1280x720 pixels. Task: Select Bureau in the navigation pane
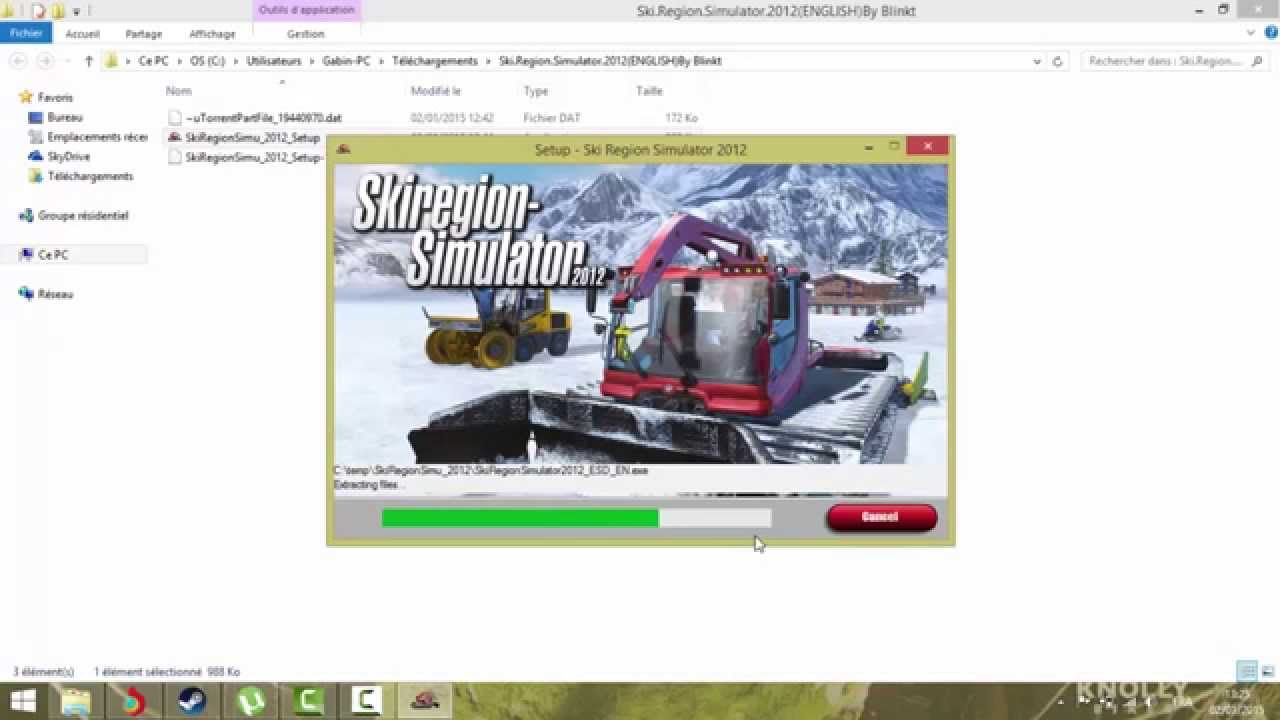64,117
